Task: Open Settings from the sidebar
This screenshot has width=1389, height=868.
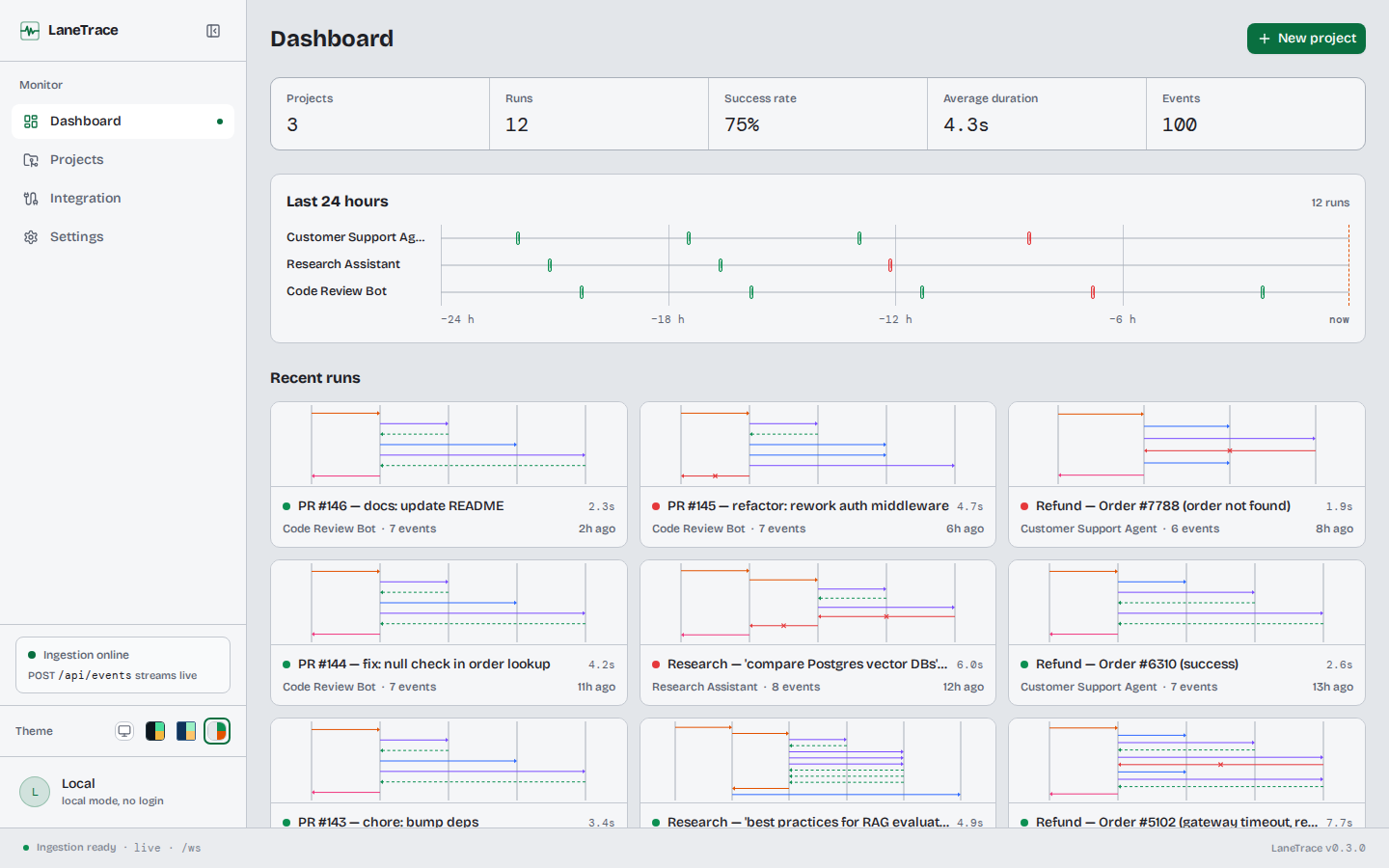Action: pyautogui.click(x=123, y=237)
